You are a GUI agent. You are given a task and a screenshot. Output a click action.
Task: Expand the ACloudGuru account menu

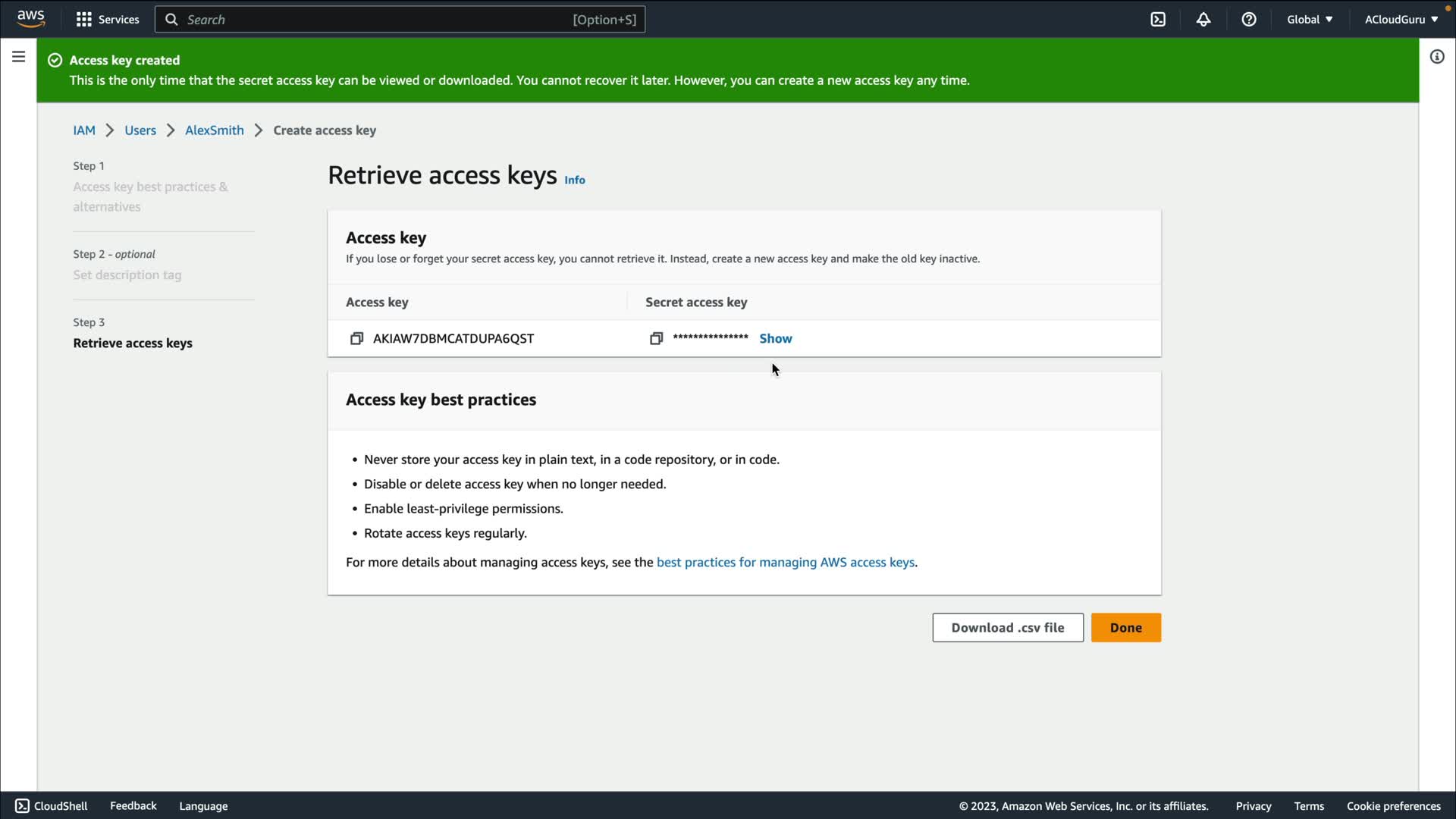[x=1401, y=20]
